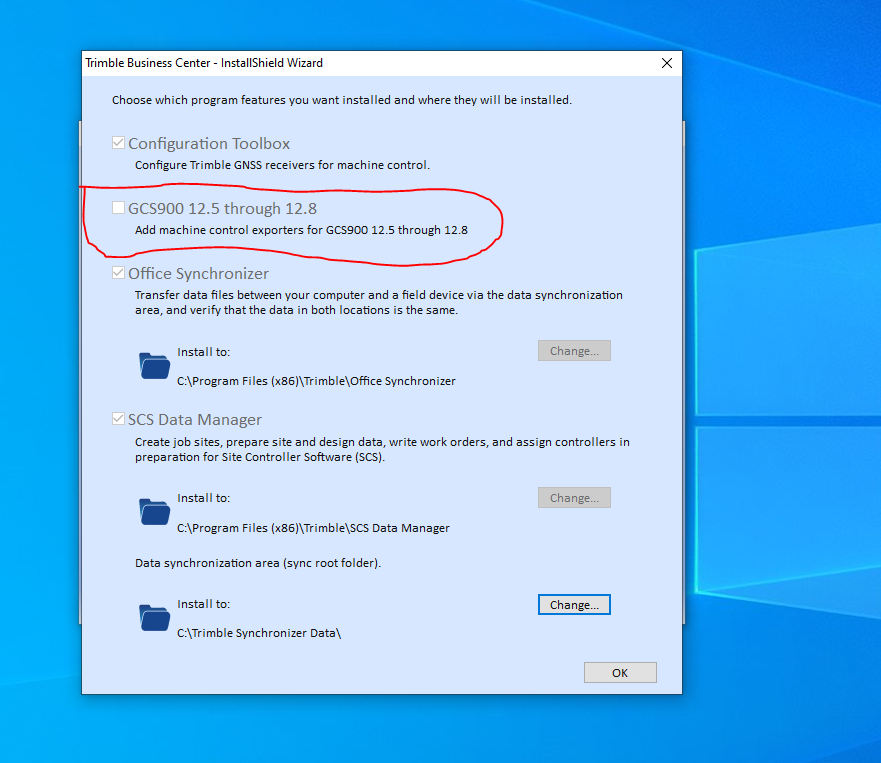The image size is (881, 763).
Task: Click 'Add machine control exporters' description
Action: (x=301, y=230)
